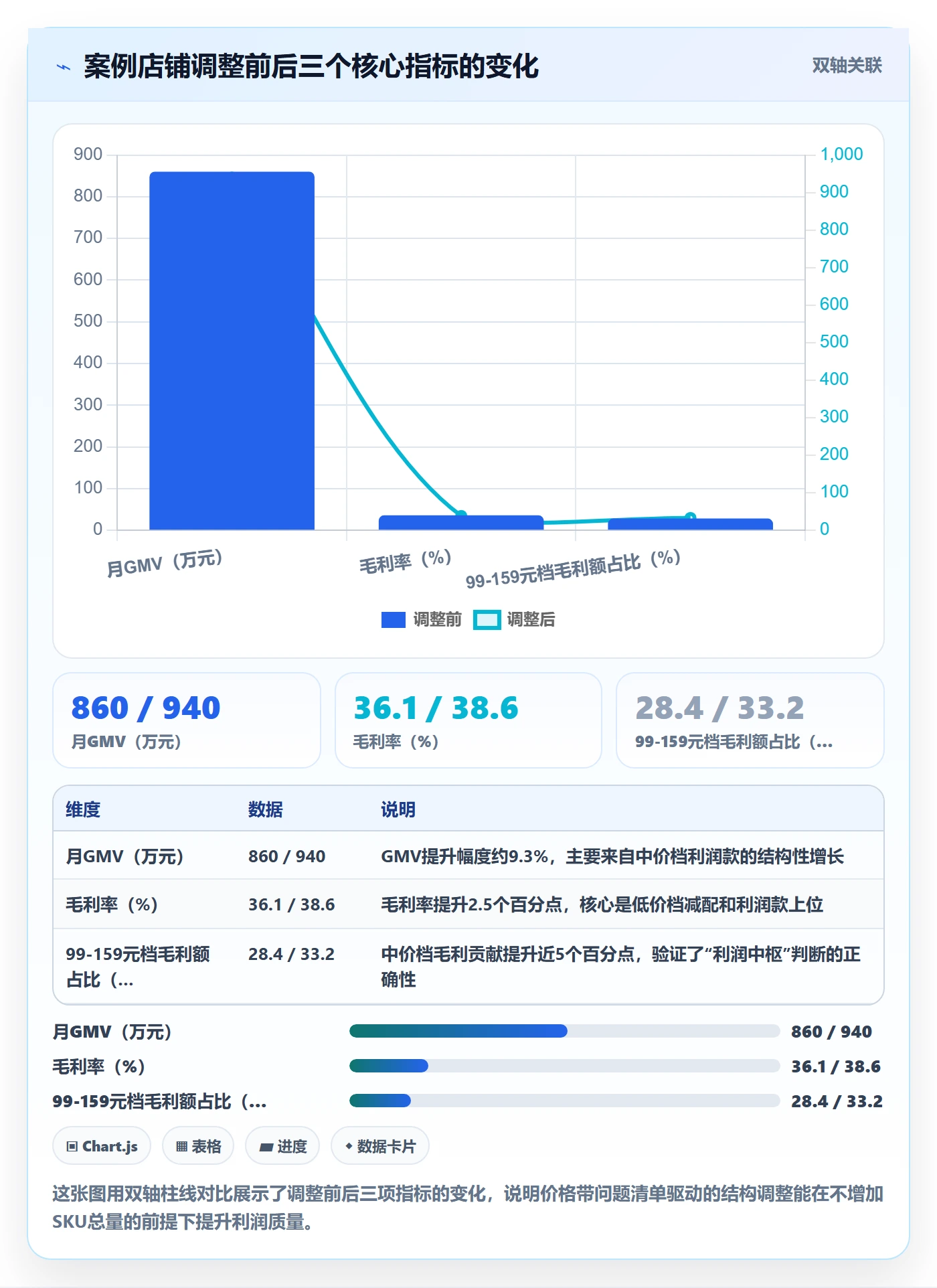Click the 表格 tag

click(x=198, y=1146)
